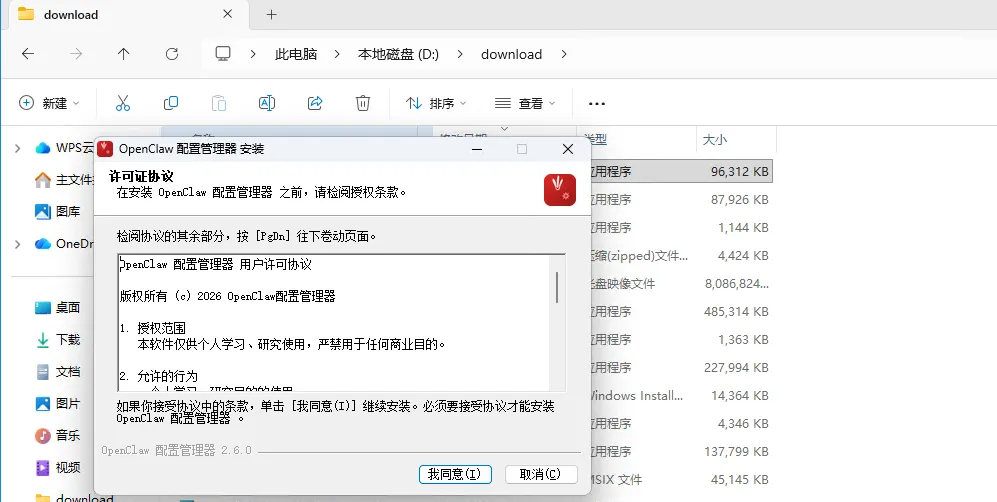
Task: Open 文档 in the sidebar
Action: click(58, 372)
